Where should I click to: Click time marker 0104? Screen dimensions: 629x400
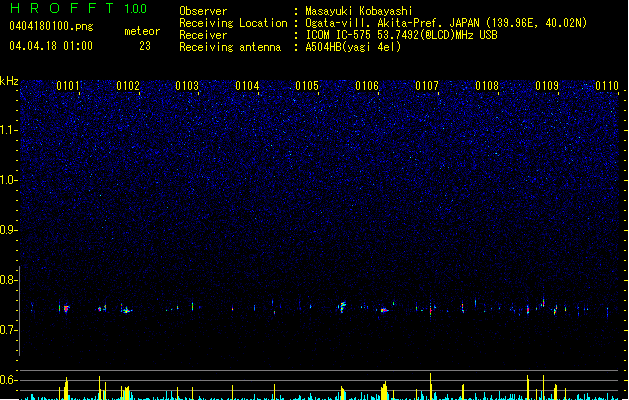coord(247,86)
